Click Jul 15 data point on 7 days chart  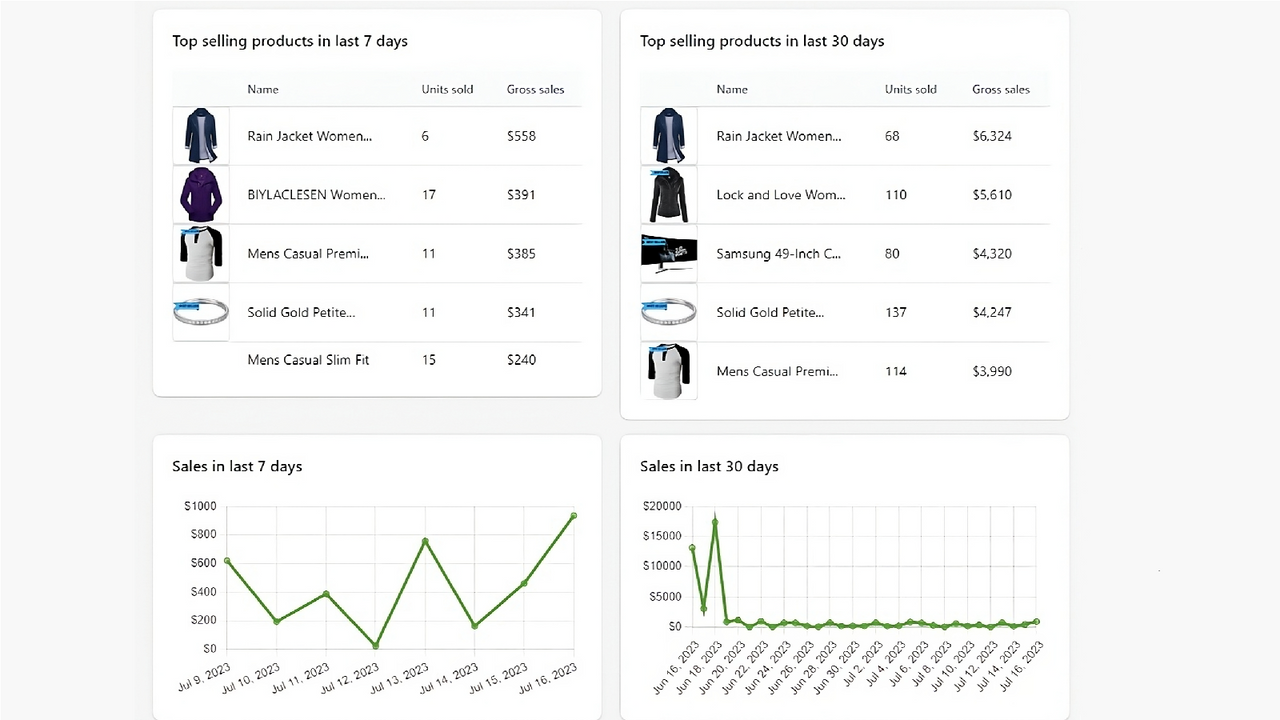[x=524, y=583]
